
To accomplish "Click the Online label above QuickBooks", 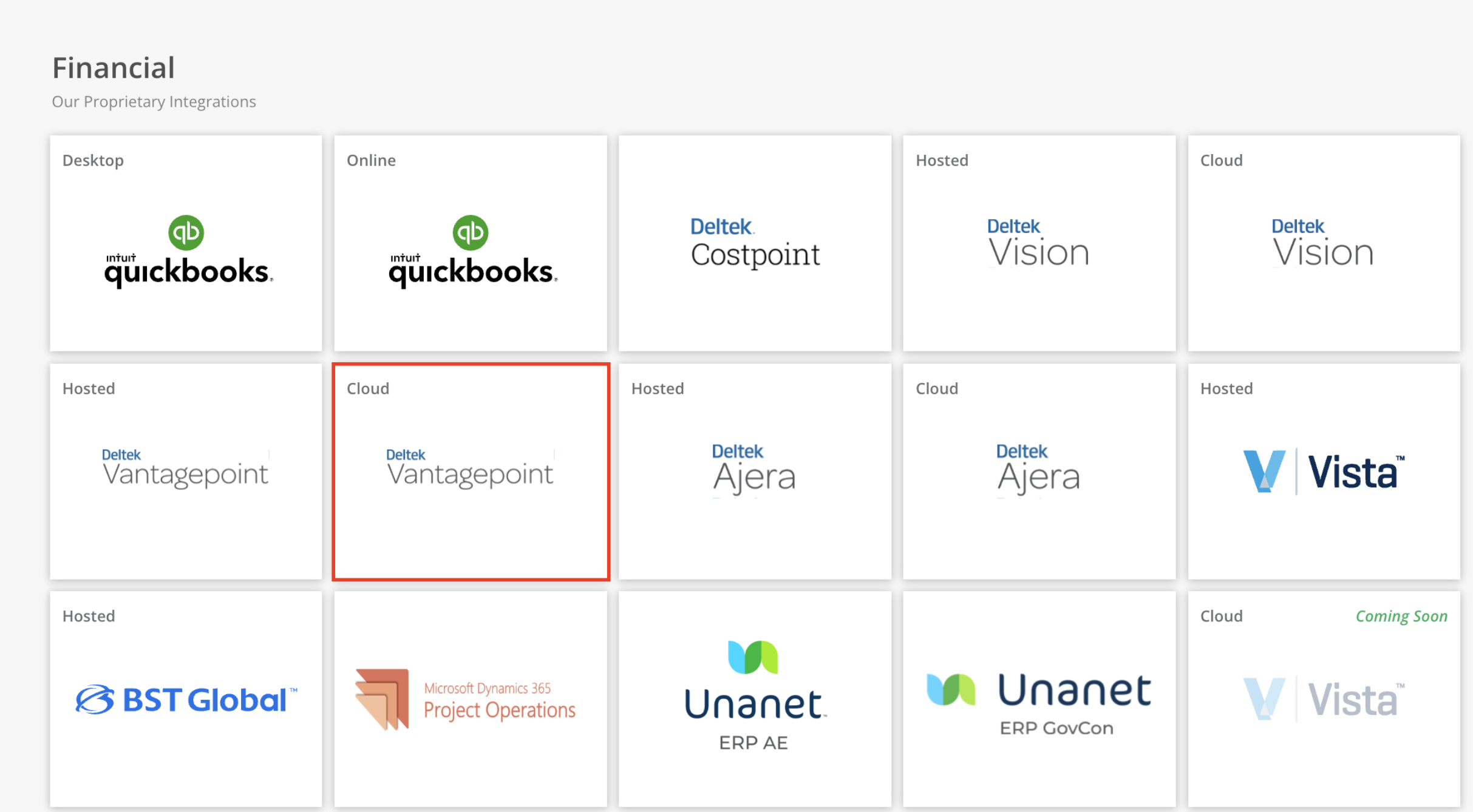I will coord(371,160).
